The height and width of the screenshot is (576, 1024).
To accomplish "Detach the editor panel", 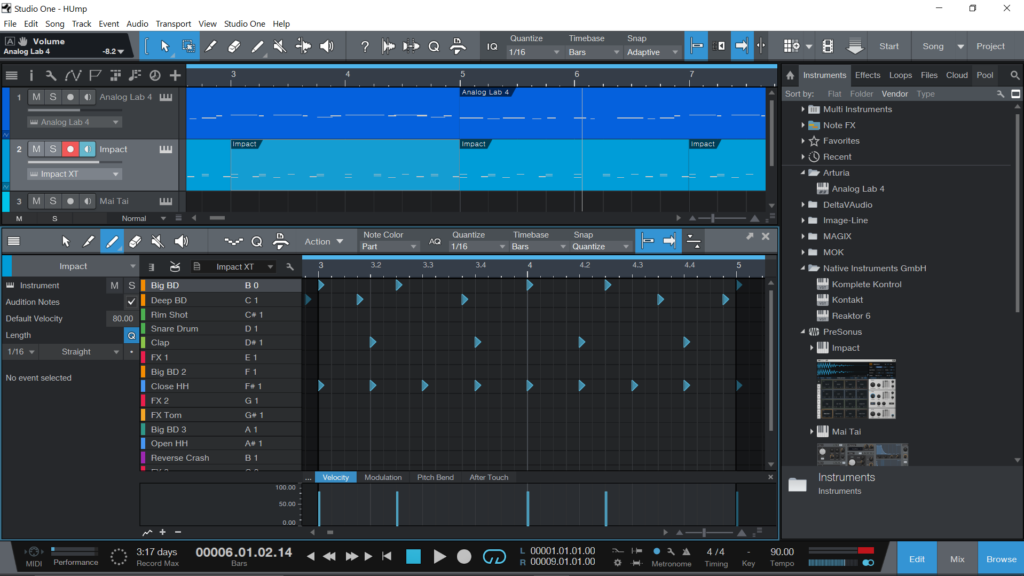I will [x=750, y=236].
